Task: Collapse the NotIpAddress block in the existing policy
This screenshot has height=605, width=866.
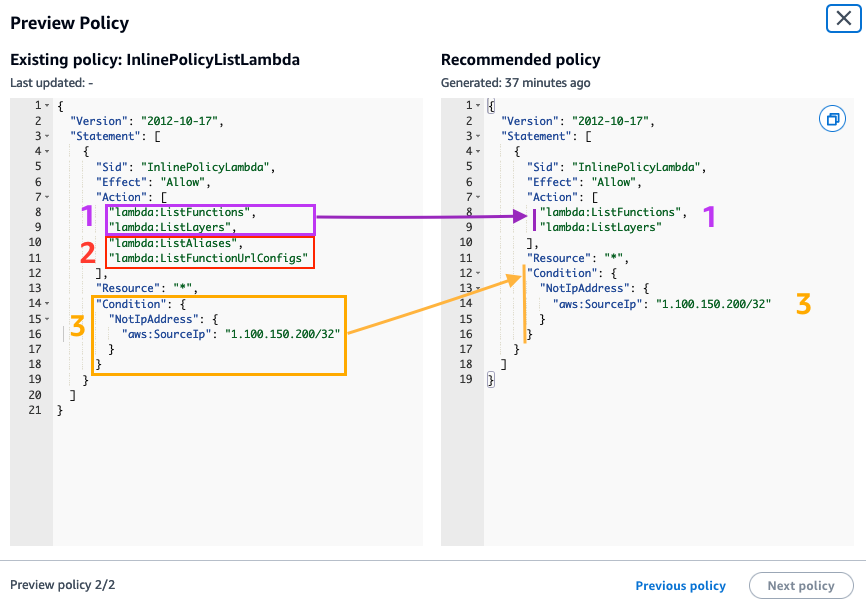Action: [47, 318]
